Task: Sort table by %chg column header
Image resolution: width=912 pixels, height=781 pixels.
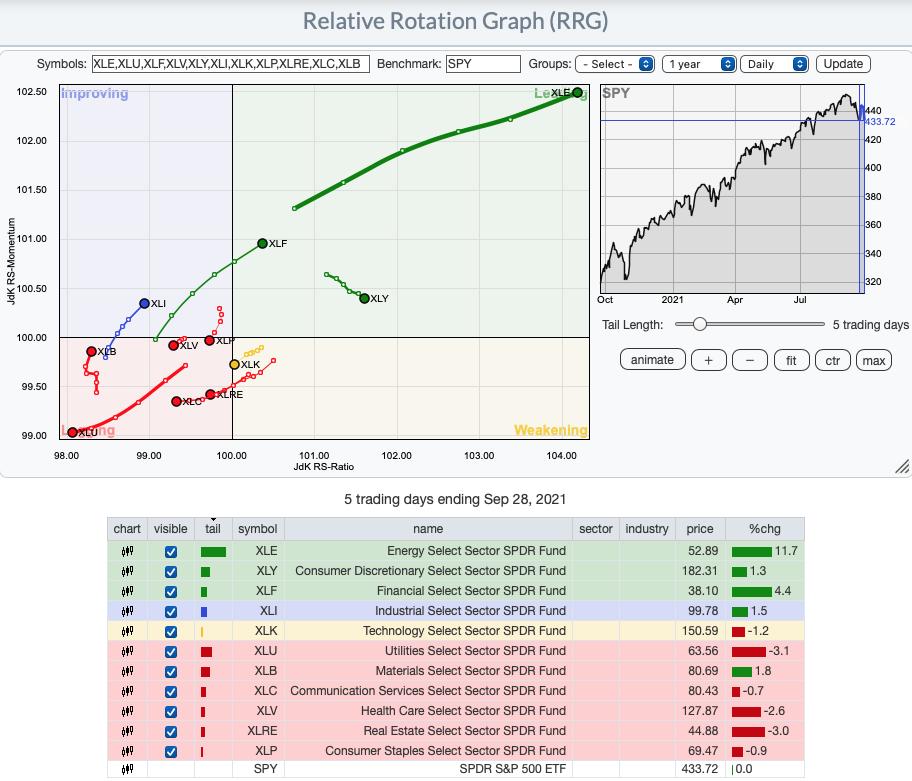Action: click(765, 529)
